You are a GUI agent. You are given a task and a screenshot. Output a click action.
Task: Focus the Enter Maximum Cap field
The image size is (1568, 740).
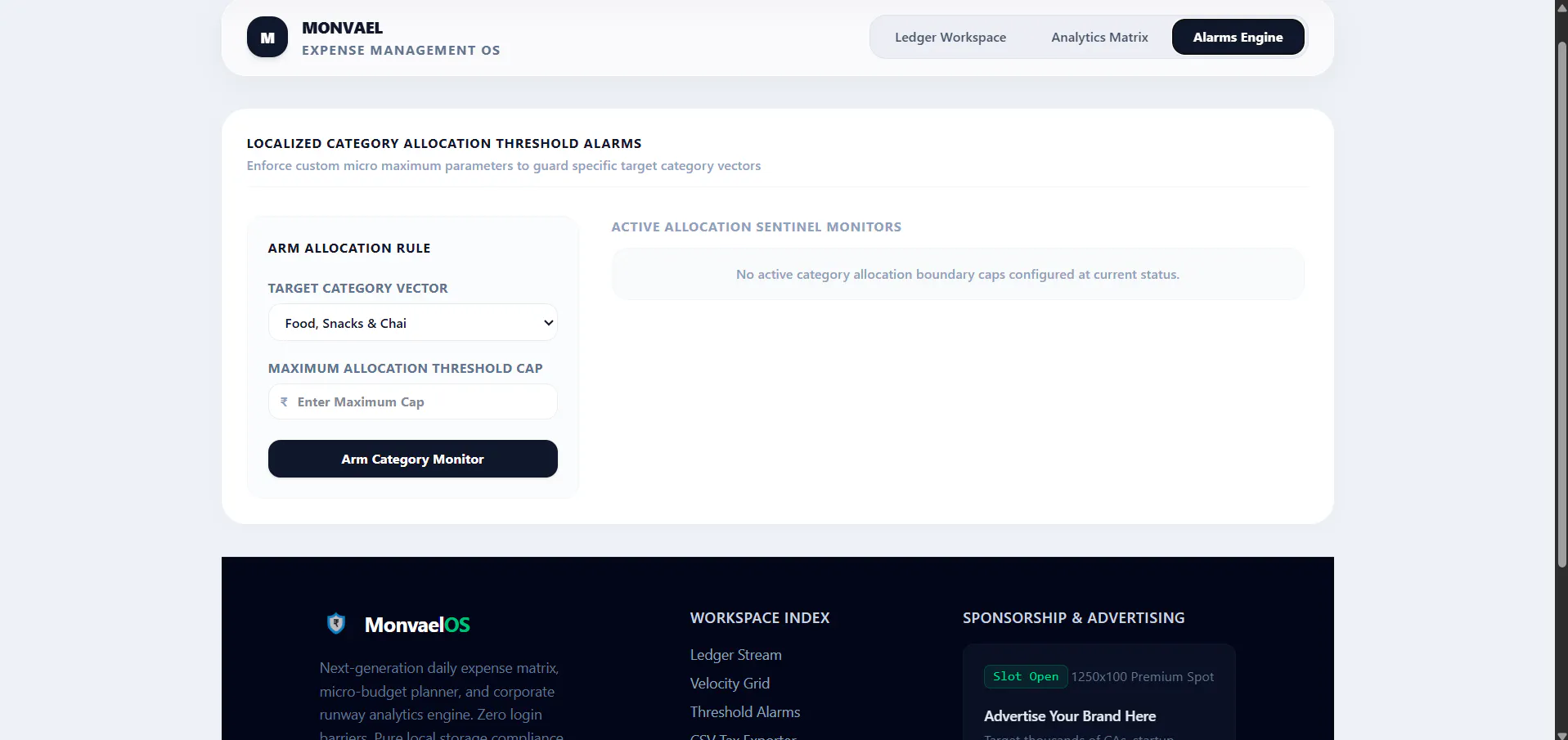point(413,402)
